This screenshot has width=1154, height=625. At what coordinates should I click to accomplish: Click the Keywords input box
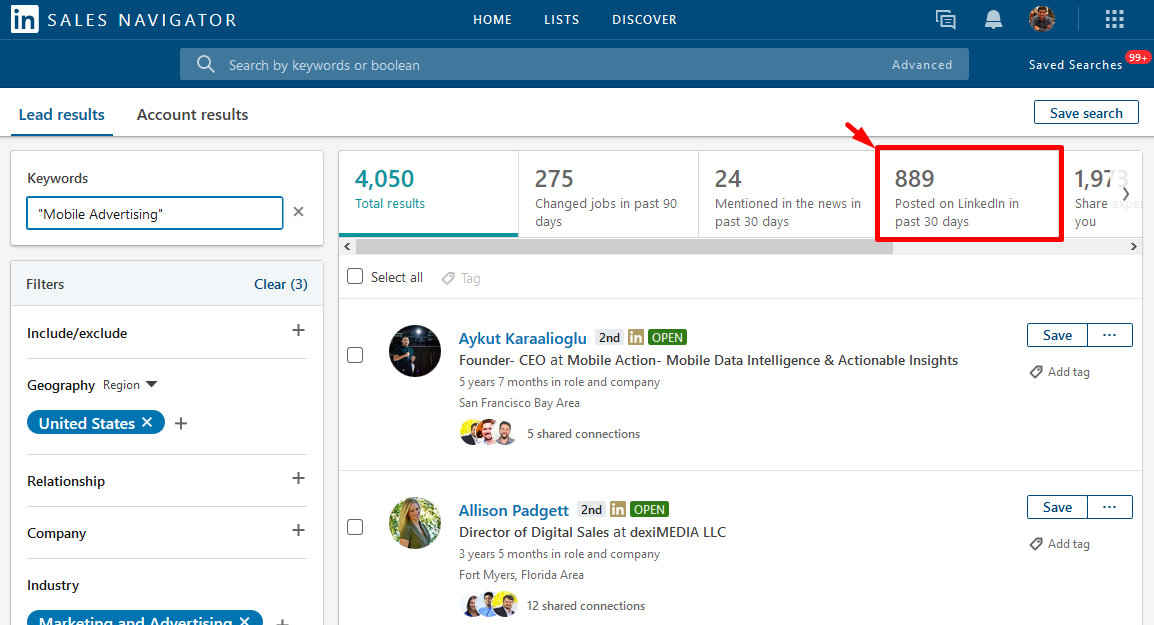coord(155,213)
